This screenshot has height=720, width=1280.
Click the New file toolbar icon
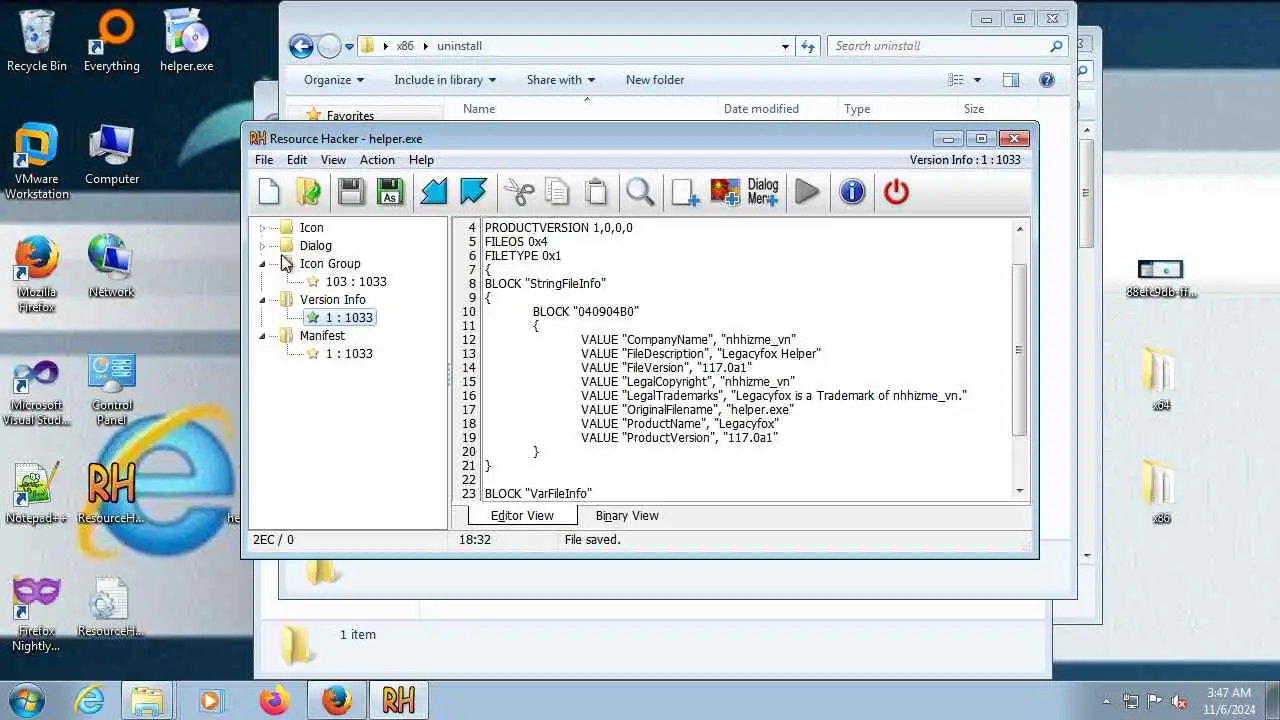tap(269, 191)
